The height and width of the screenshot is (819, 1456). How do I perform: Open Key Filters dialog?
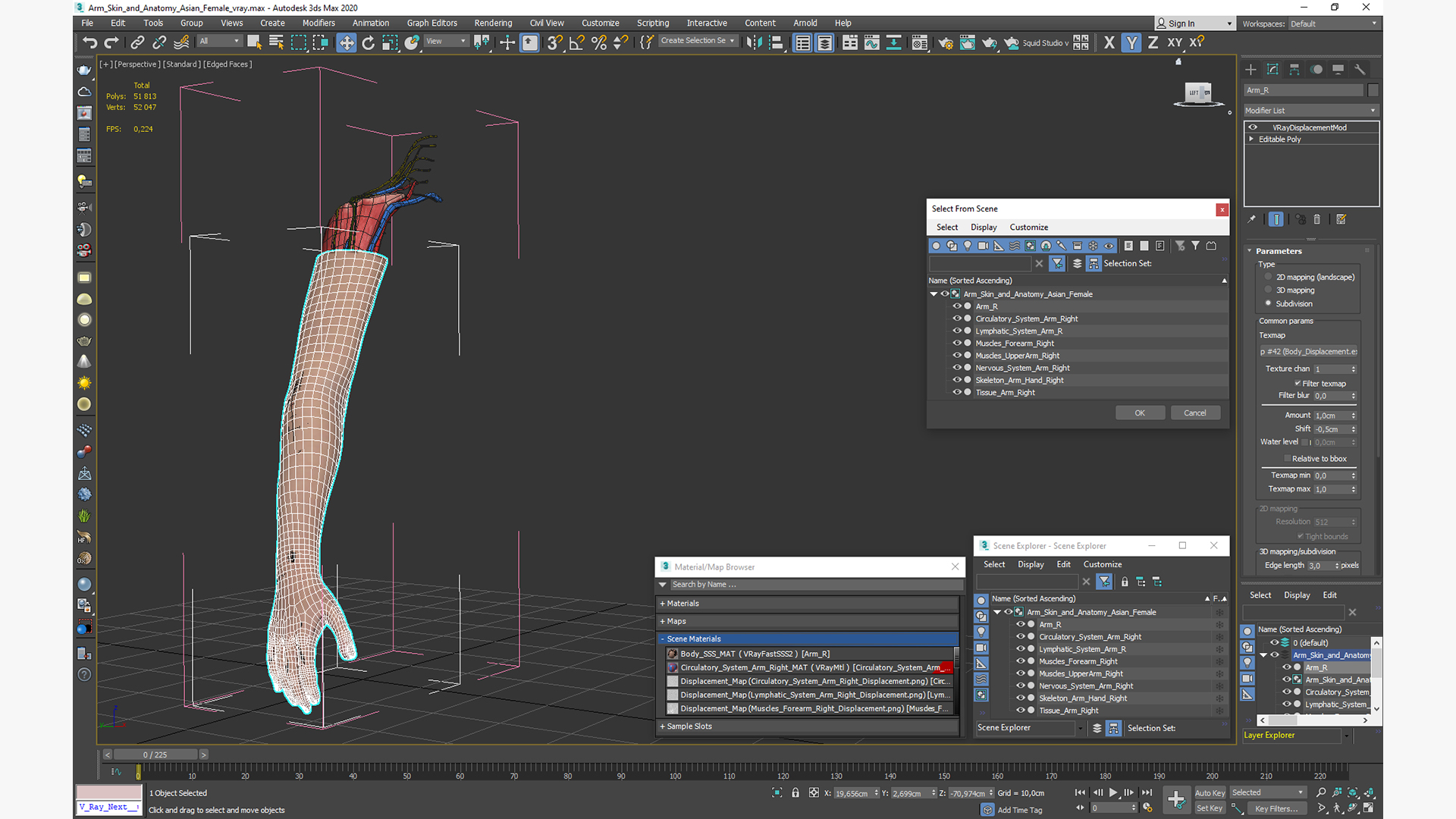click(x=1276, y=808)
